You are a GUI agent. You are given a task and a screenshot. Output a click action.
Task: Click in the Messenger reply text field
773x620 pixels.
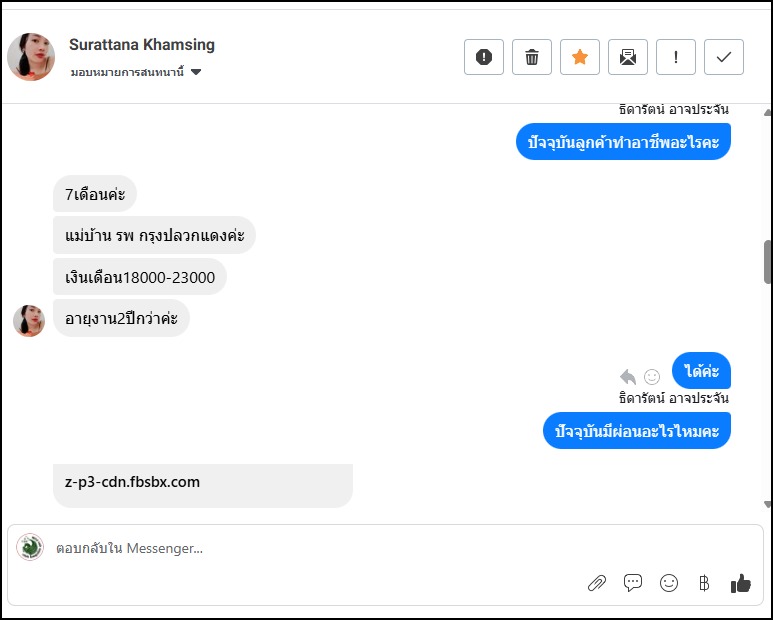click(x=300, y=548)
